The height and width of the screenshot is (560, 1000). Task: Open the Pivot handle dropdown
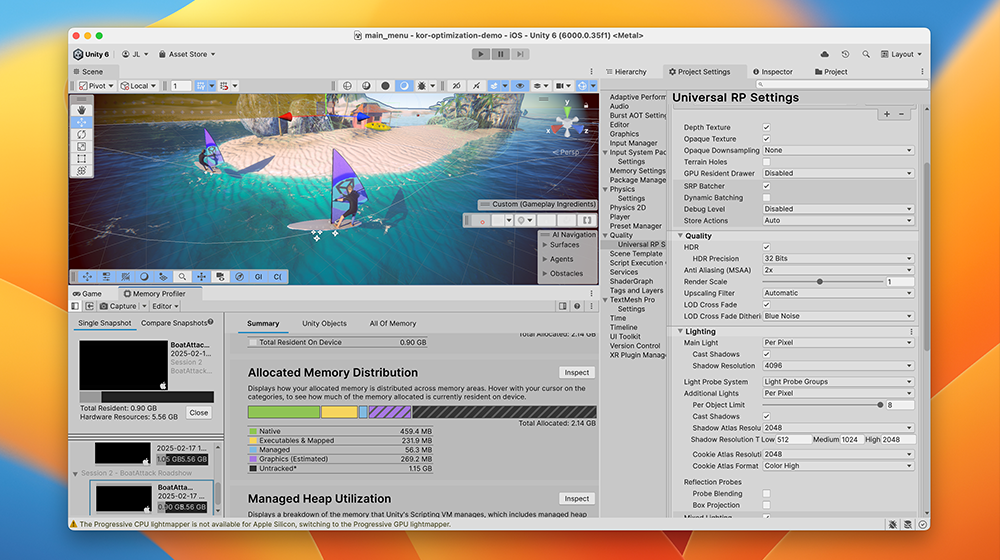[96, 85]
